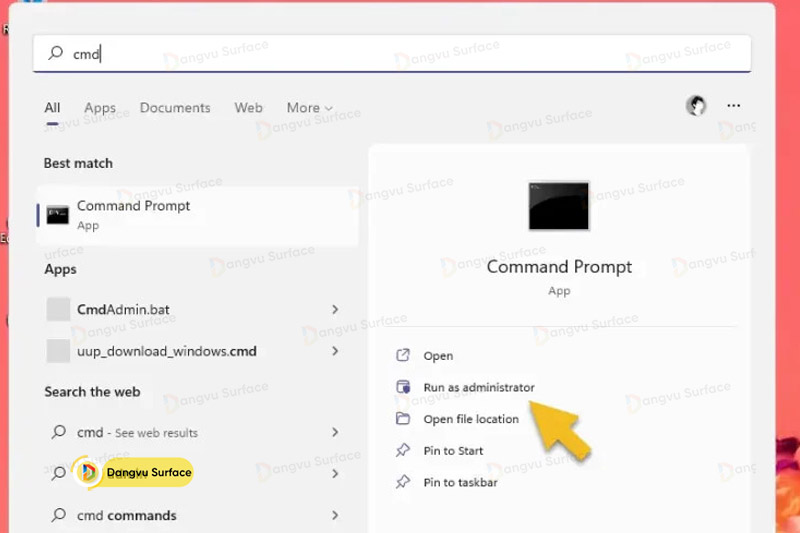Image resolution: width=800 pixels, height=533 pixels.
Task: Expand the More dropdown
Action: [310, 108]
